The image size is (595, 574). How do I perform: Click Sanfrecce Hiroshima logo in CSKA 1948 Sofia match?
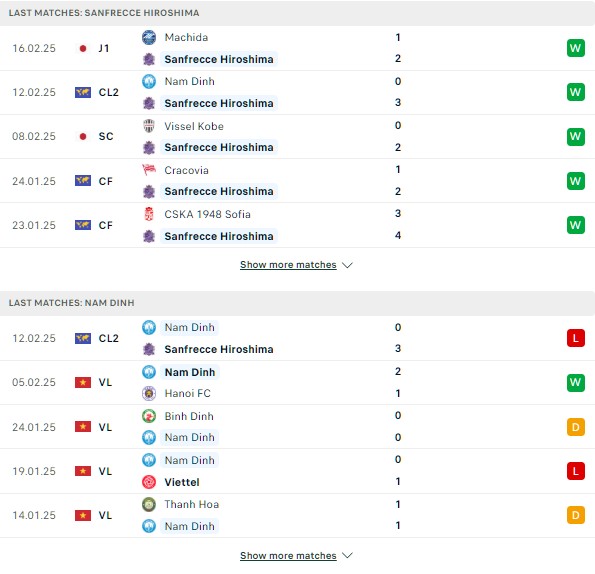149,236
